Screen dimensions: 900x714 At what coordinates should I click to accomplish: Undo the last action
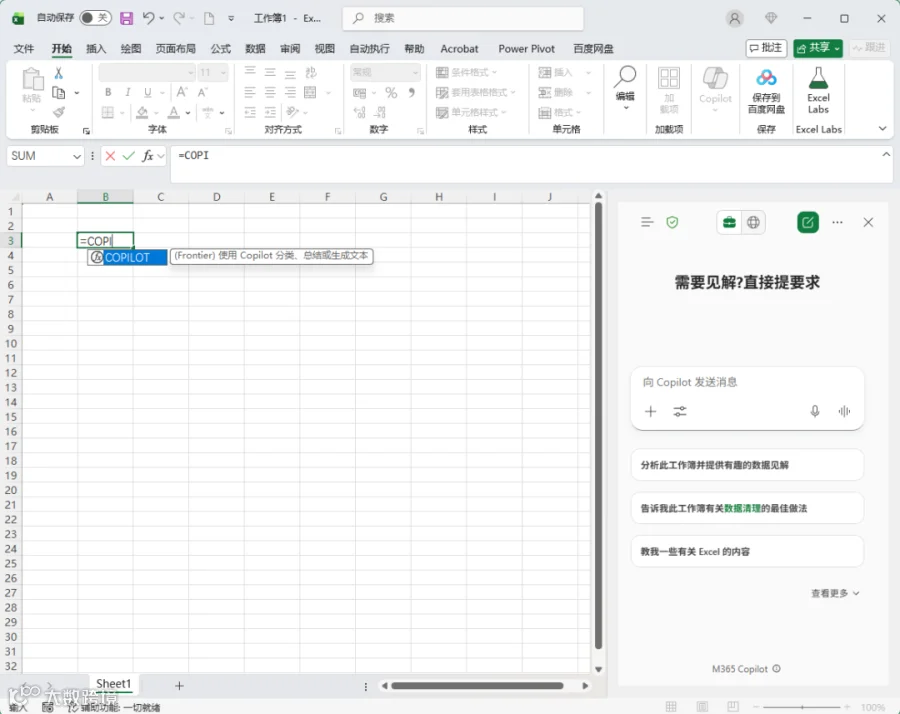click(x=148, y=18)
